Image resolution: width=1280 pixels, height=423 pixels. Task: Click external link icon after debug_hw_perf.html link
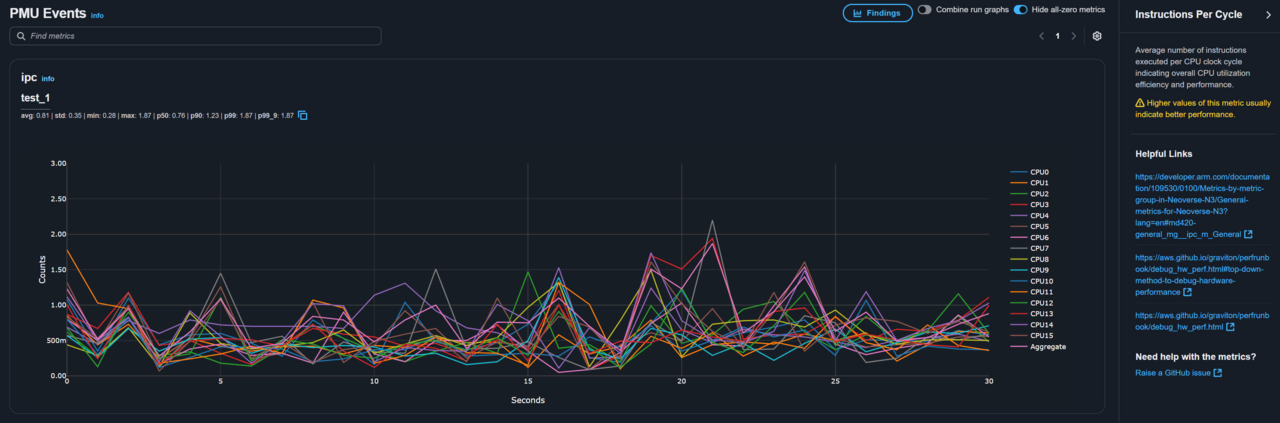(1229, 327)
